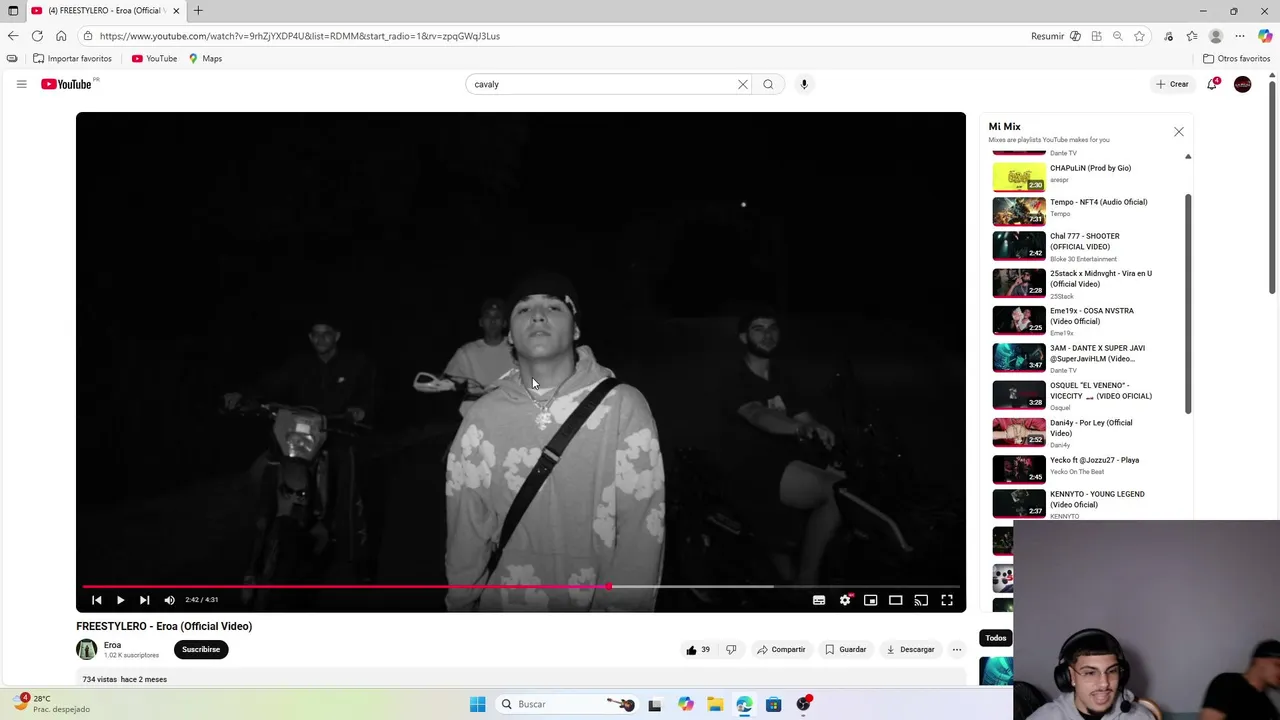1280x720 pixels.
Task: Play the paused video
Action: tap(120, 600)
